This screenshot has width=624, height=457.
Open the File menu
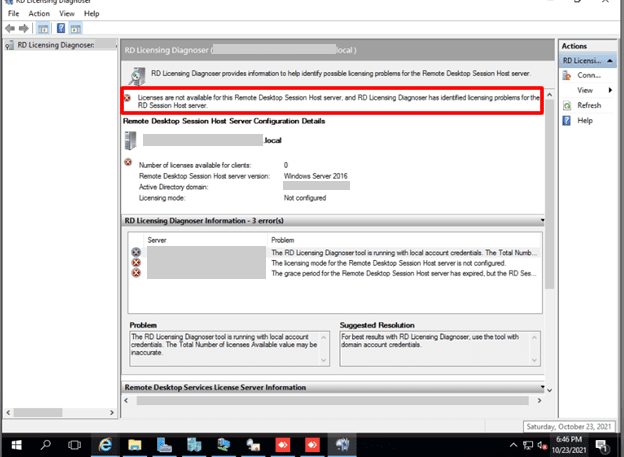(x=13, y=14)
